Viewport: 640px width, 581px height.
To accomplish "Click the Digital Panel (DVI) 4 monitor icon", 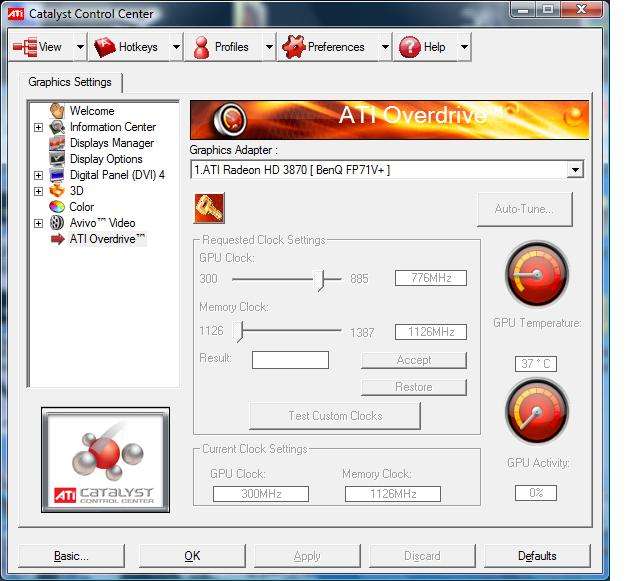I will click(x=57, y=175).
